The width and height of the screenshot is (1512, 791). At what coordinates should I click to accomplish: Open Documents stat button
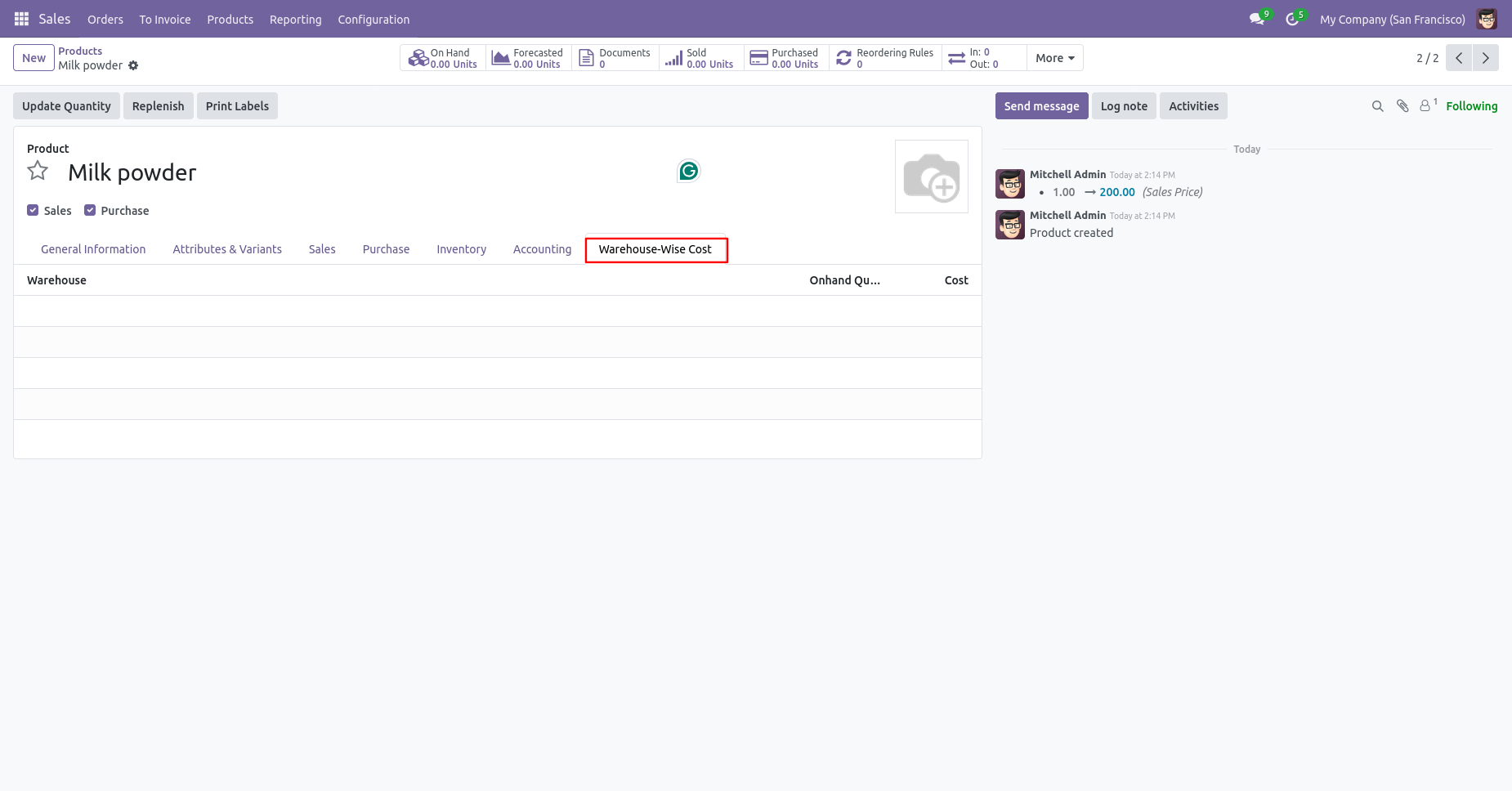click(615, 58)
